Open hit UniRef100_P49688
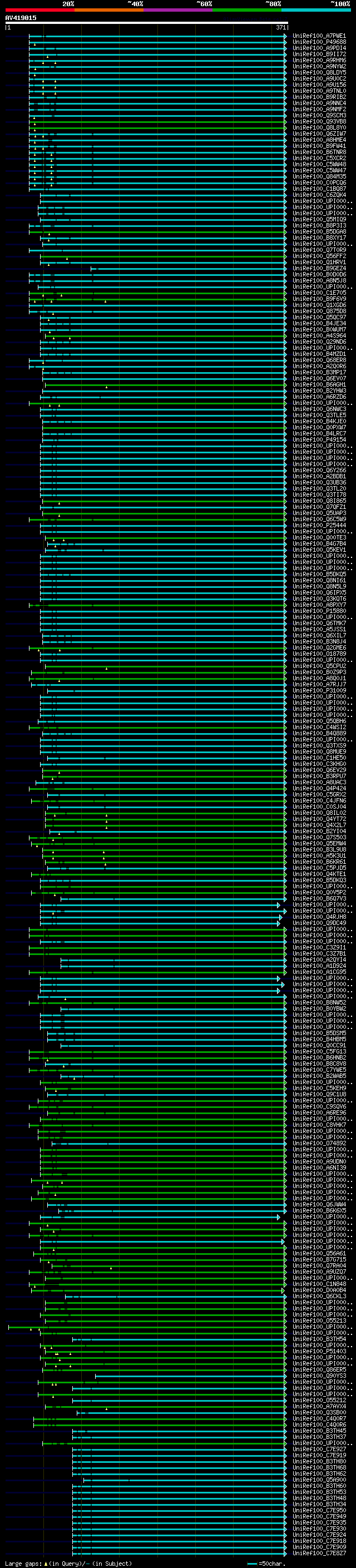Screen dimensions: 356x1568 coord(319,42)
